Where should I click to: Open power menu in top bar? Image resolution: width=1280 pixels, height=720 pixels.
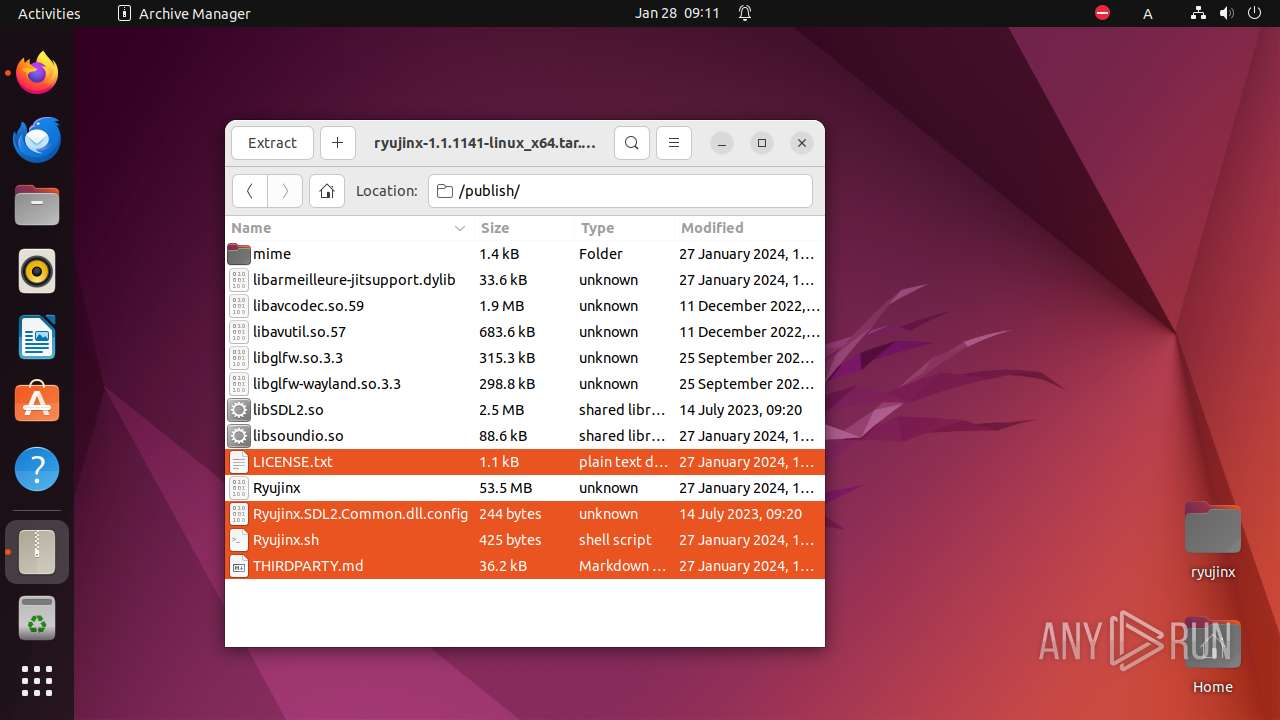(x=1254, y=13)
